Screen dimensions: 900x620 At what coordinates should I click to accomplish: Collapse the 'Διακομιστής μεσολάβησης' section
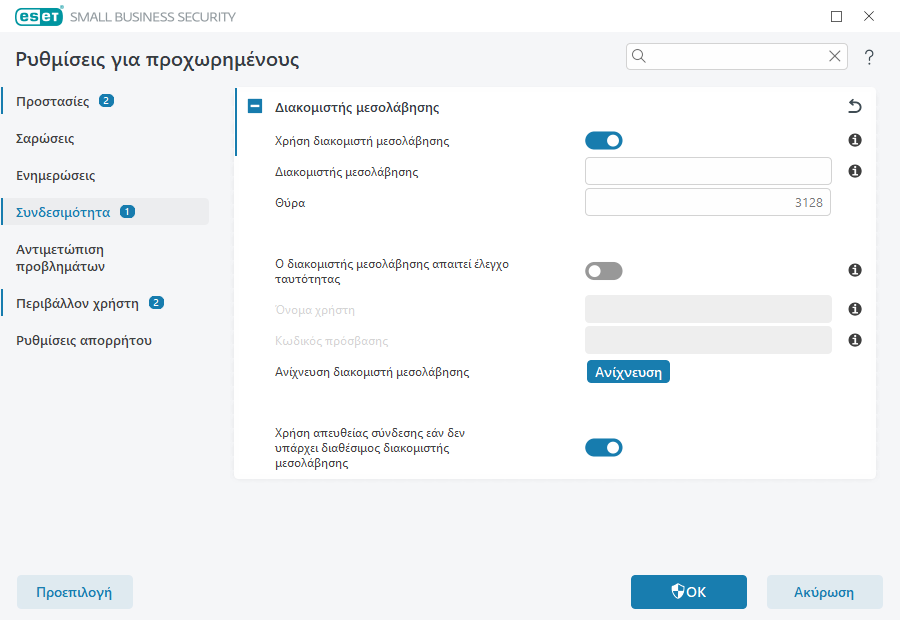(x=255, y=107)
